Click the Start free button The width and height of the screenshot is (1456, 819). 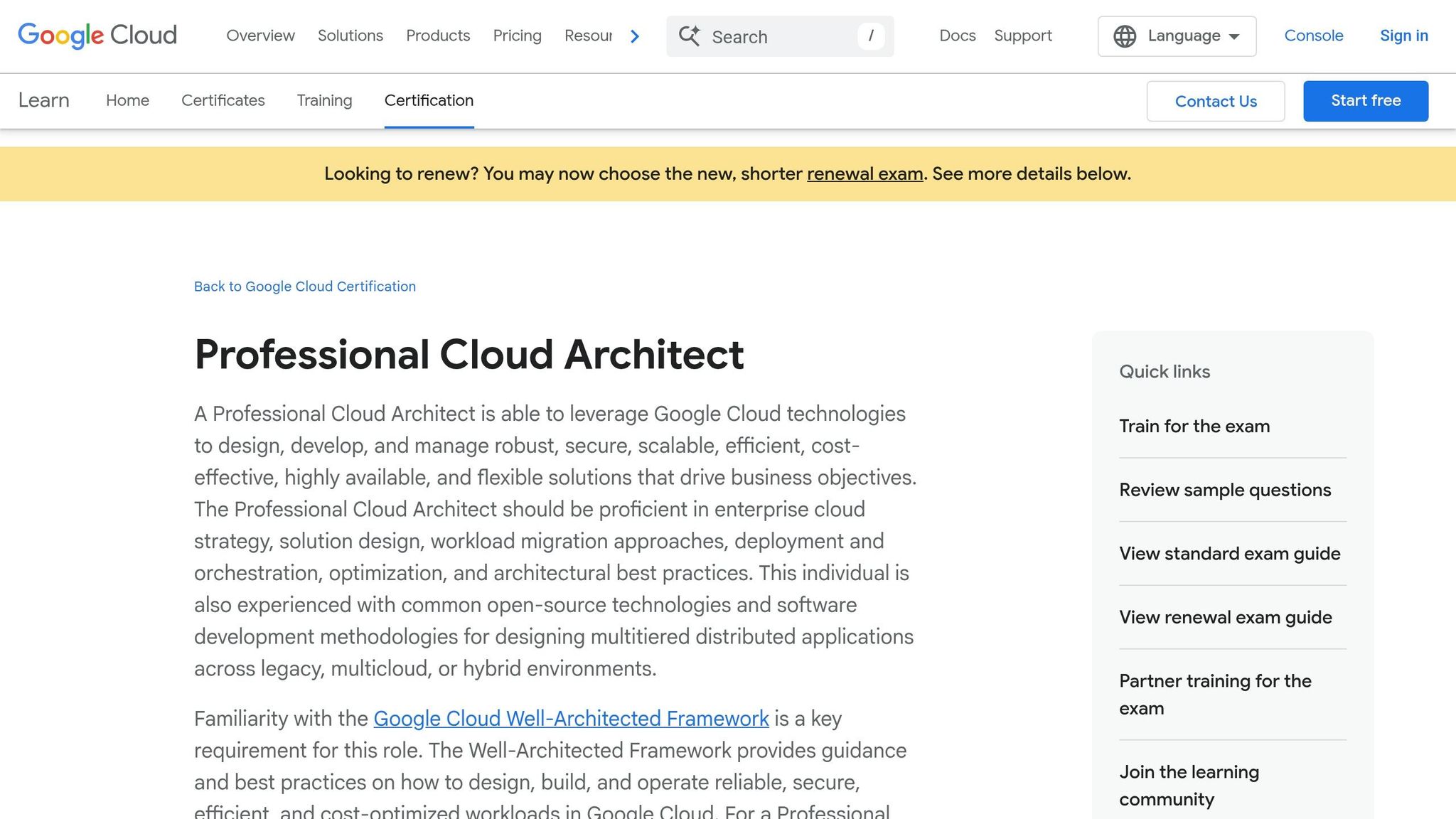(x=1366, y=101)
